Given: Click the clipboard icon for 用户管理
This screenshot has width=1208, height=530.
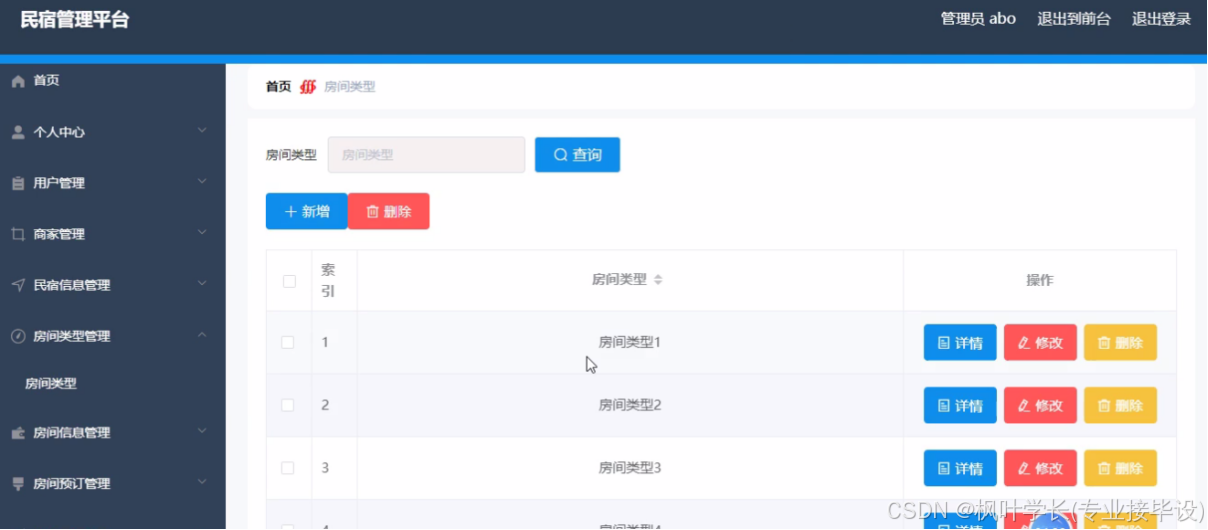Looking at the screenshot, I should (x=18, y=183).
